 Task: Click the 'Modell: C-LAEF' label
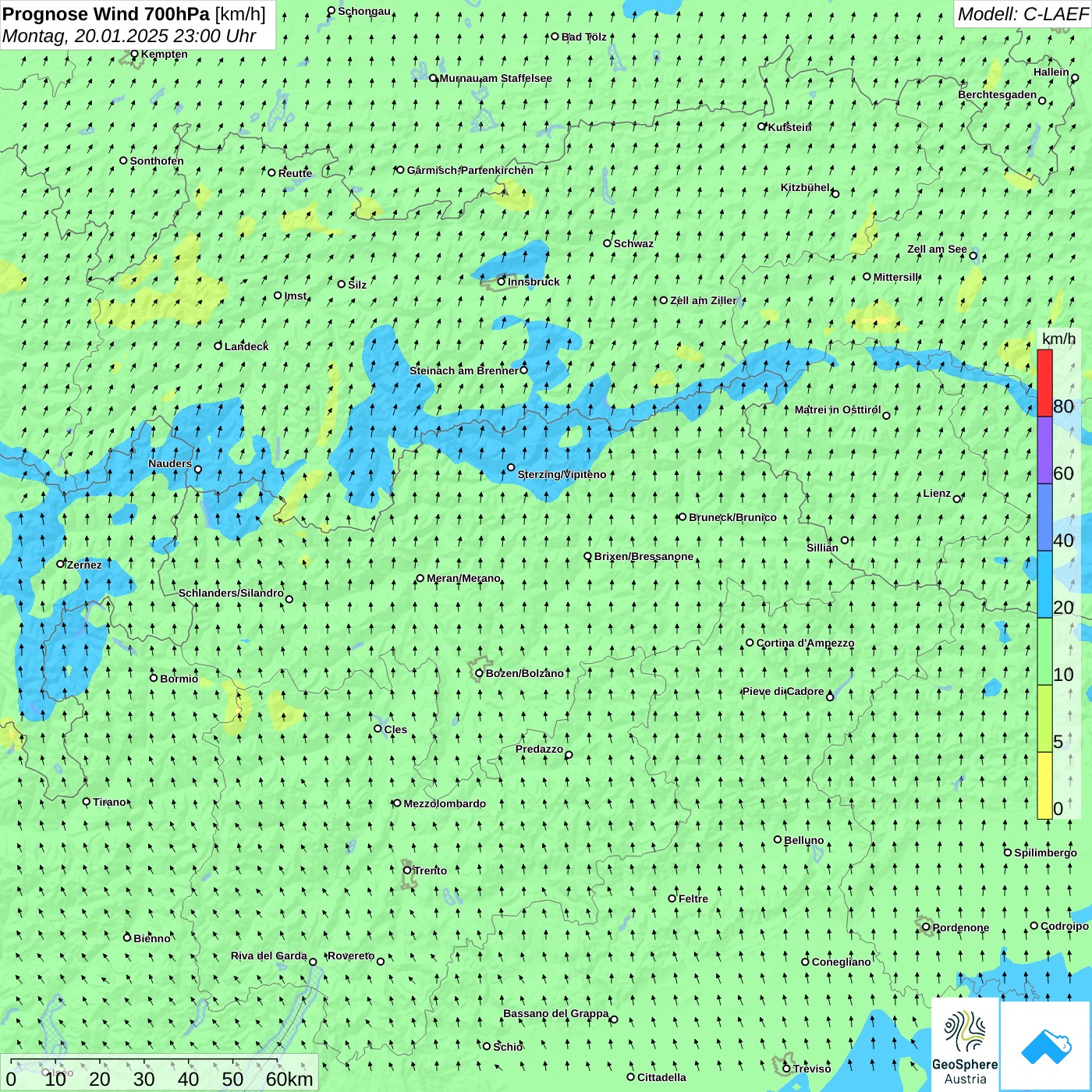(x=1023, y=14)
